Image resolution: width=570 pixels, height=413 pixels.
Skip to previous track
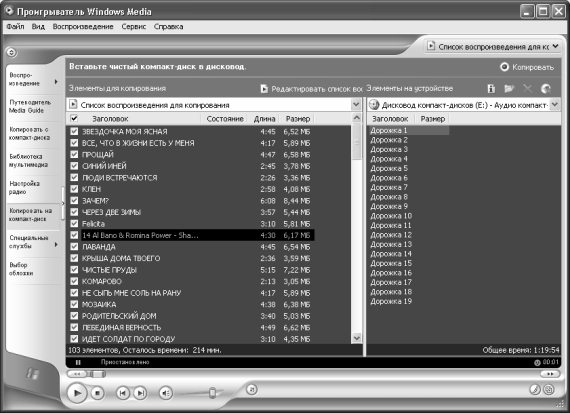(123, 393)
